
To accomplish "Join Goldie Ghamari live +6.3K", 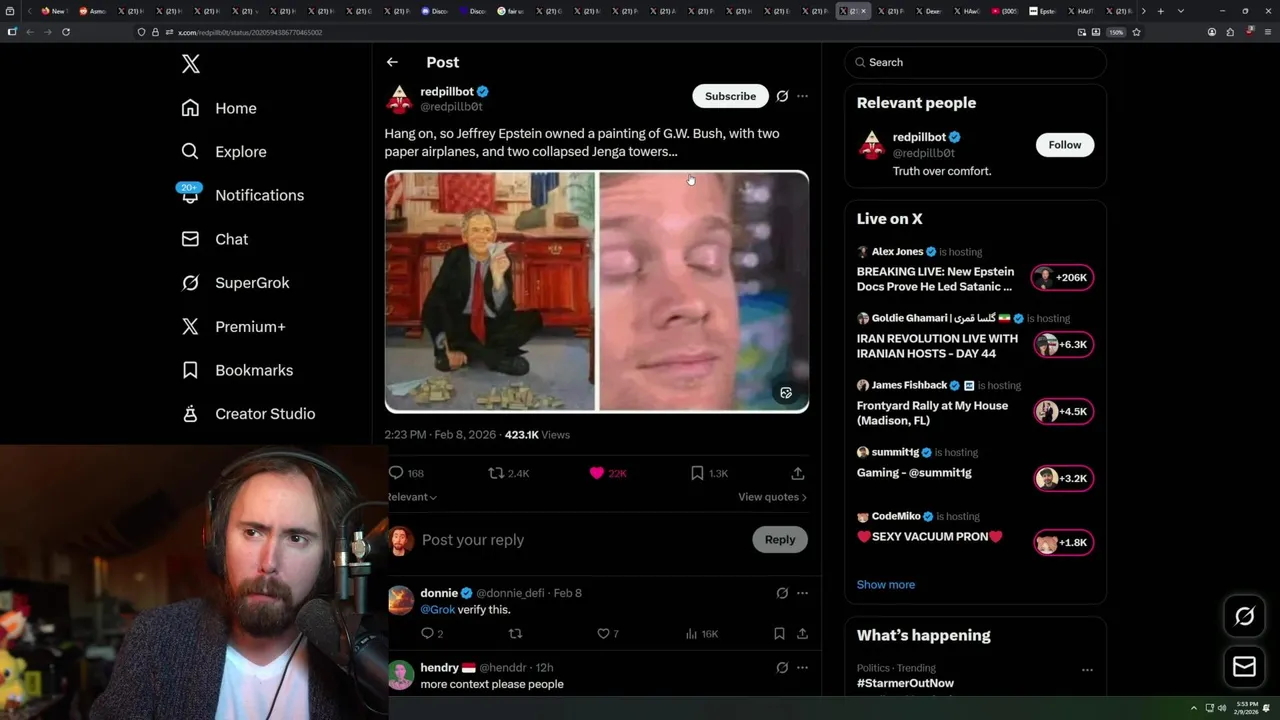I will click(x=1063, y=345).
